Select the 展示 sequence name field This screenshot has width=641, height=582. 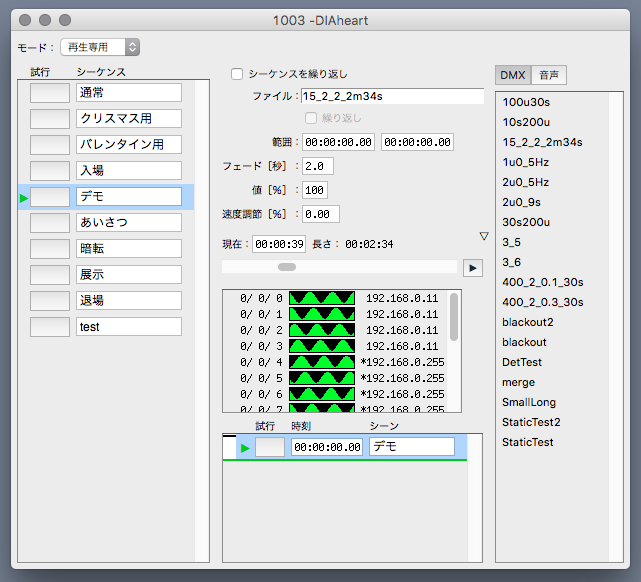tap(129, 275)
